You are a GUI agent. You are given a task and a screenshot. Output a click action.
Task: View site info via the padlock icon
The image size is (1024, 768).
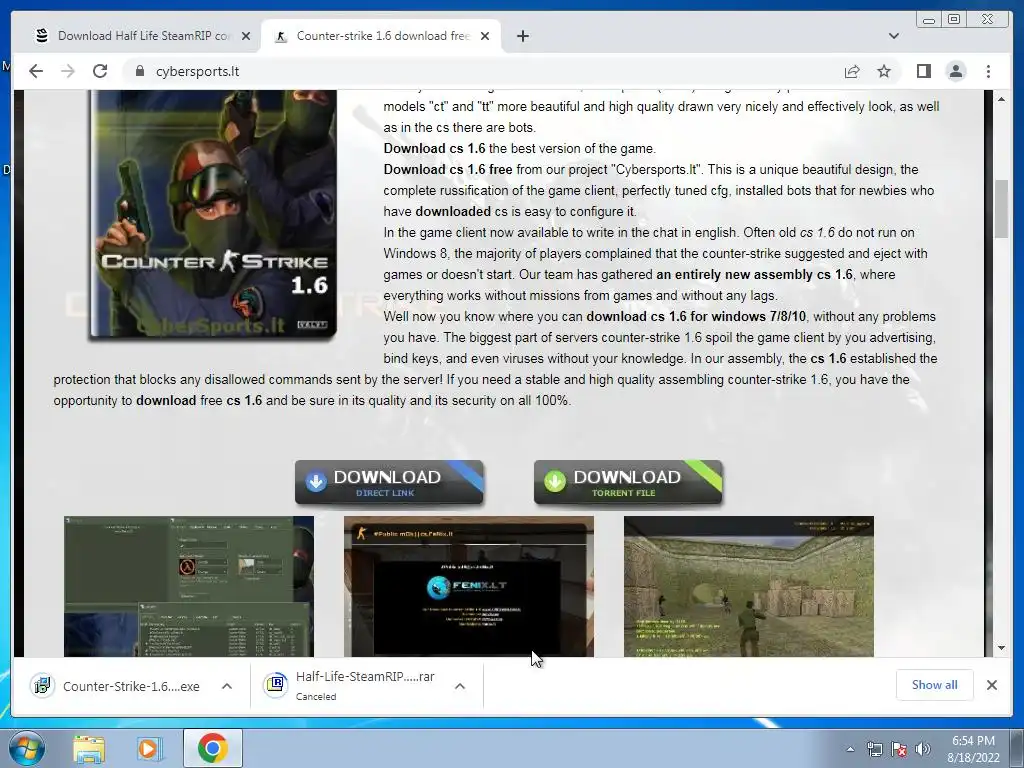coord(140,71)
